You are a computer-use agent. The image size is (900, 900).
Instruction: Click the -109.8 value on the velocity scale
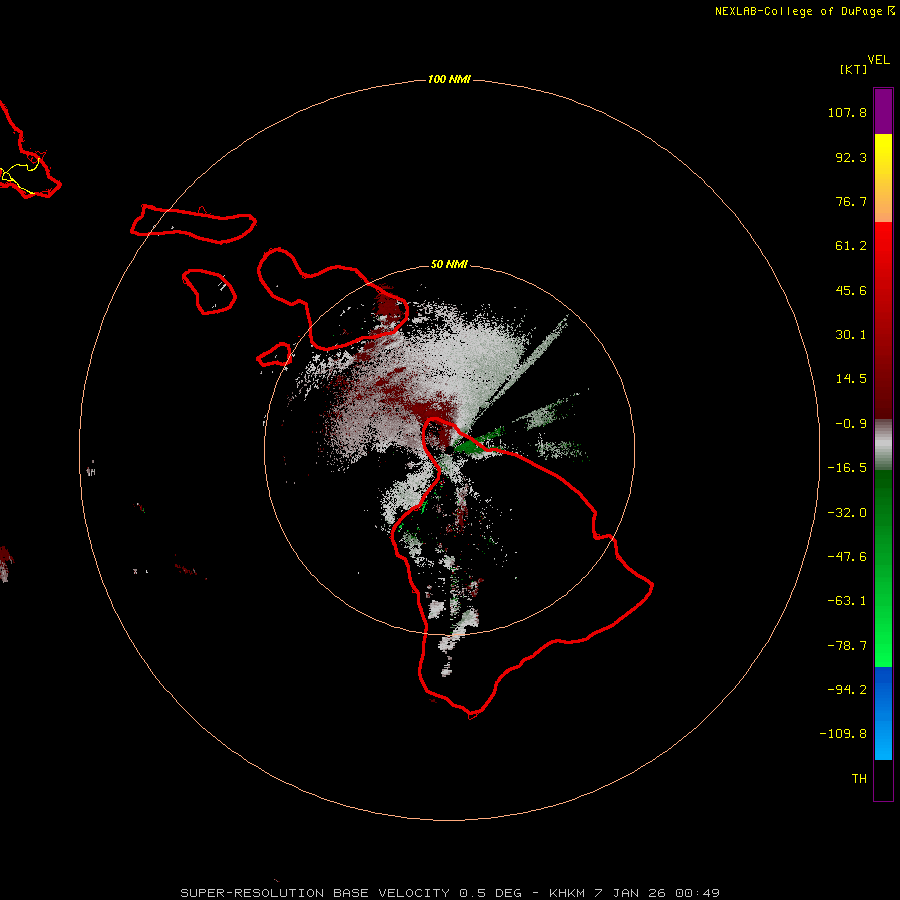843,734
